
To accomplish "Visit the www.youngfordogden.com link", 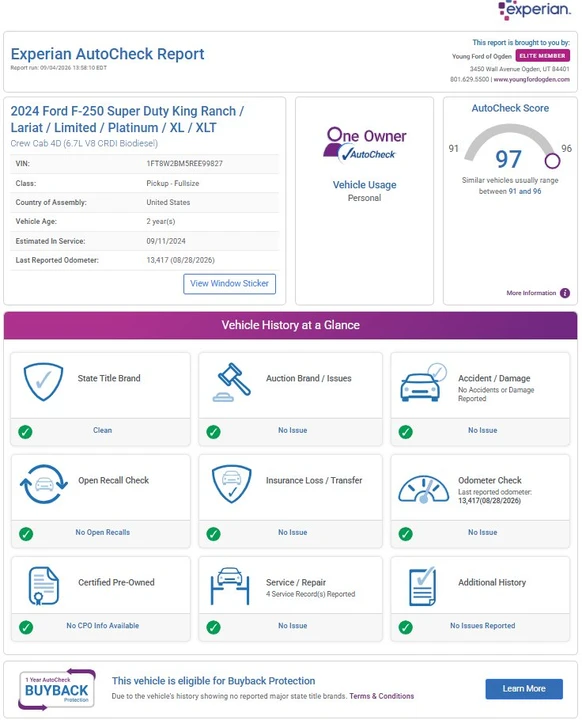I will tap(531, 79).
